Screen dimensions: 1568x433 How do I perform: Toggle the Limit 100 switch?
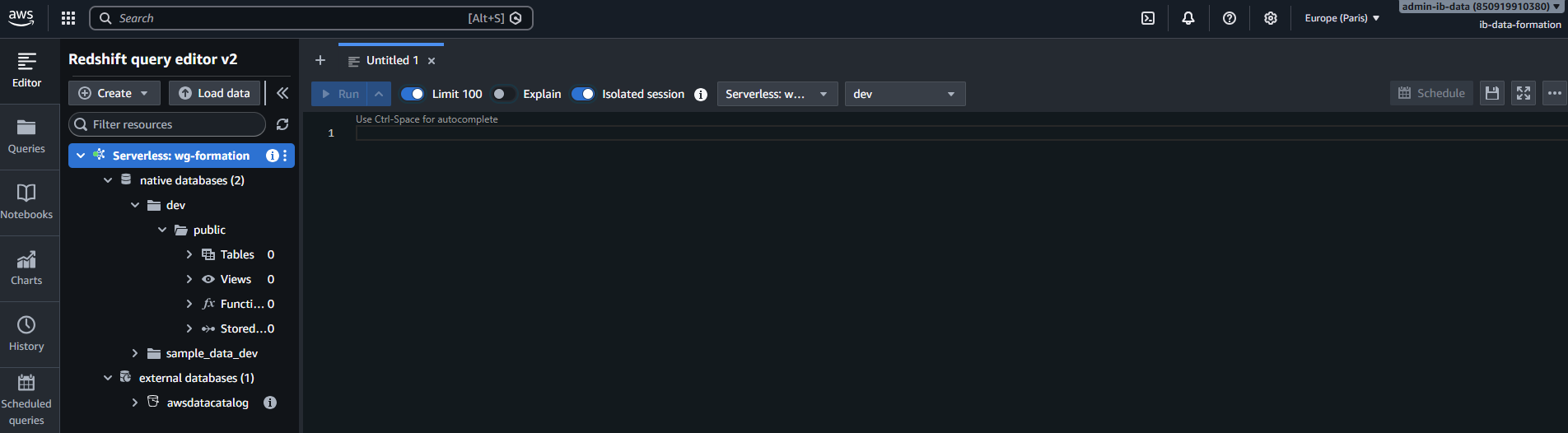coord(413,94)
